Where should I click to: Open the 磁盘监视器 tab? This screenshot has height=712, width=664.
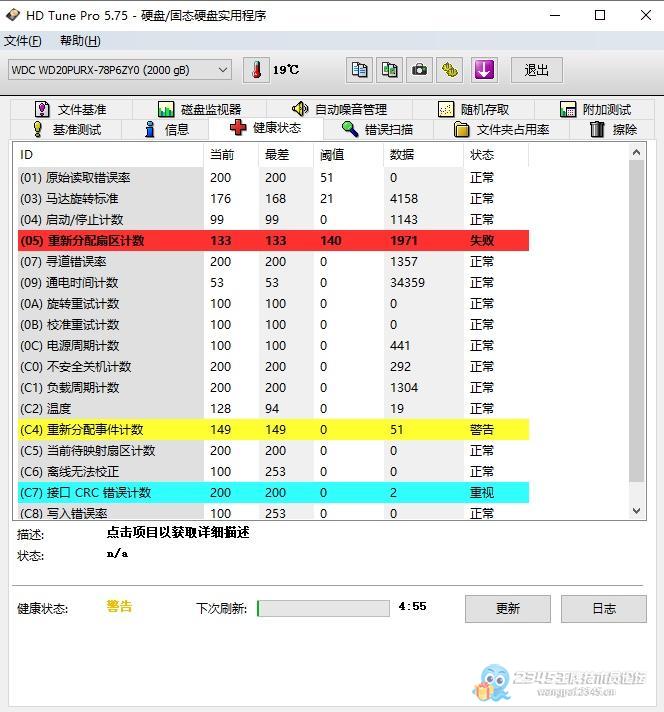click(199, 109)
